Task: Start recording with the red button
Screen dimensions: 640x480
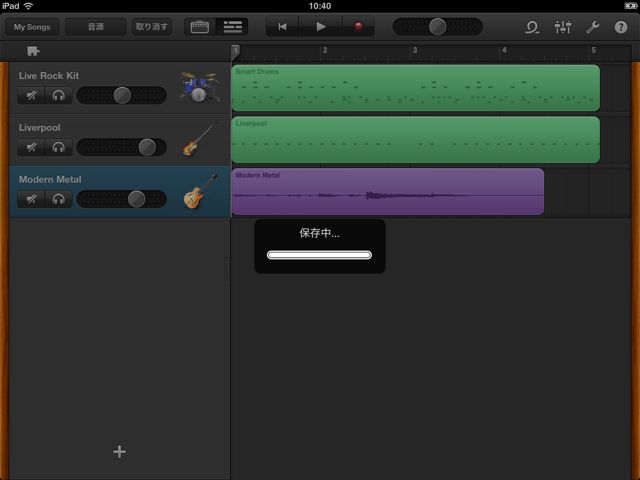Action: [x=358, y=27]
